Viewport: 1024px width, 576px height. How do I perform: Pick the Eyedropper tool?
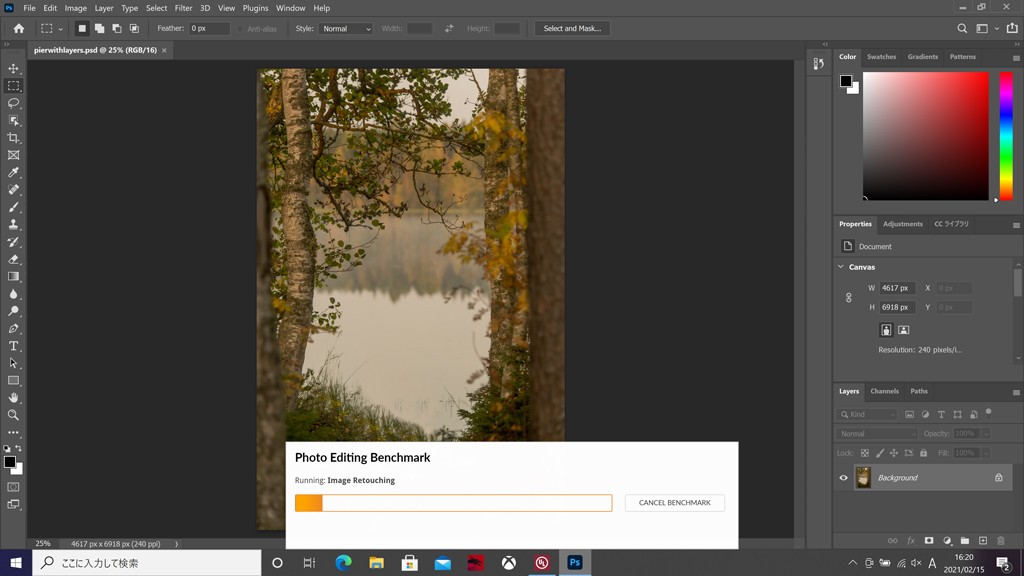(14, 172)
